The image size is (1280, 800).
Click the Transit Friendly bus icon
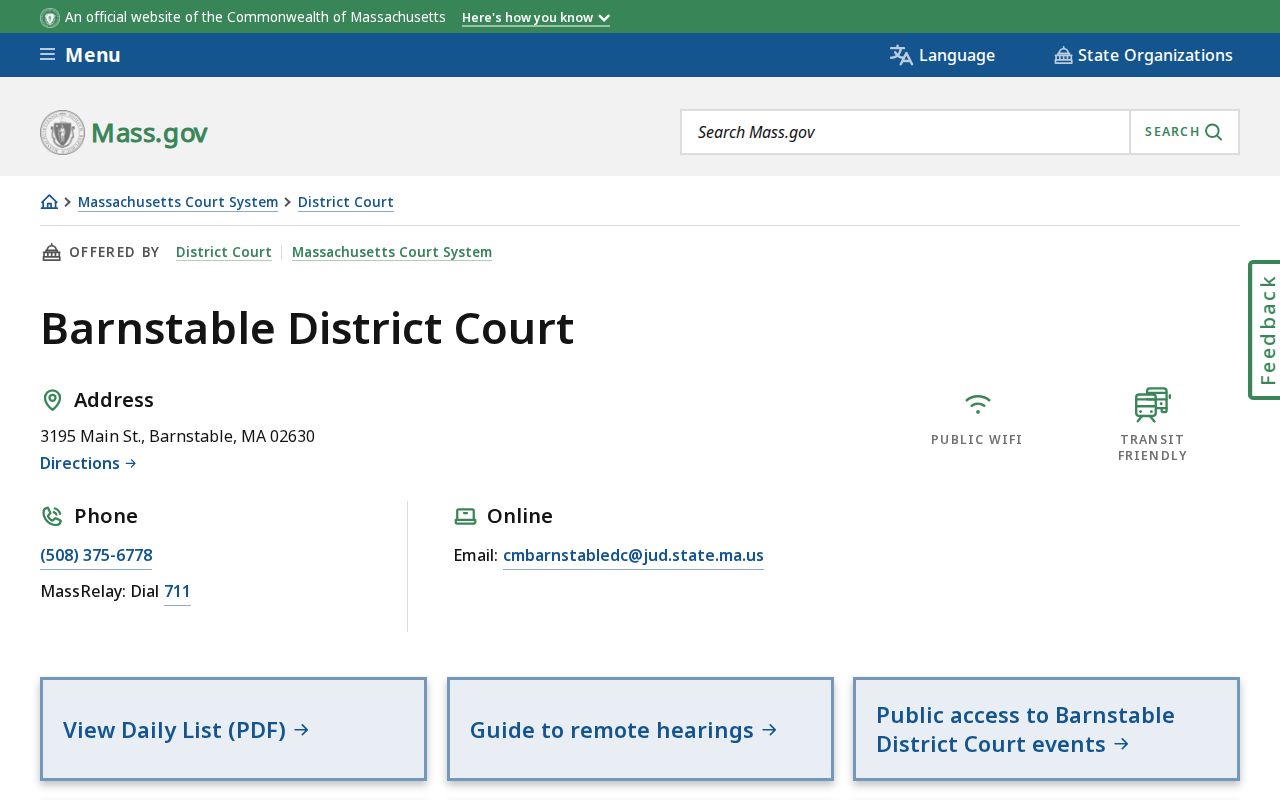coord(1152,404)
